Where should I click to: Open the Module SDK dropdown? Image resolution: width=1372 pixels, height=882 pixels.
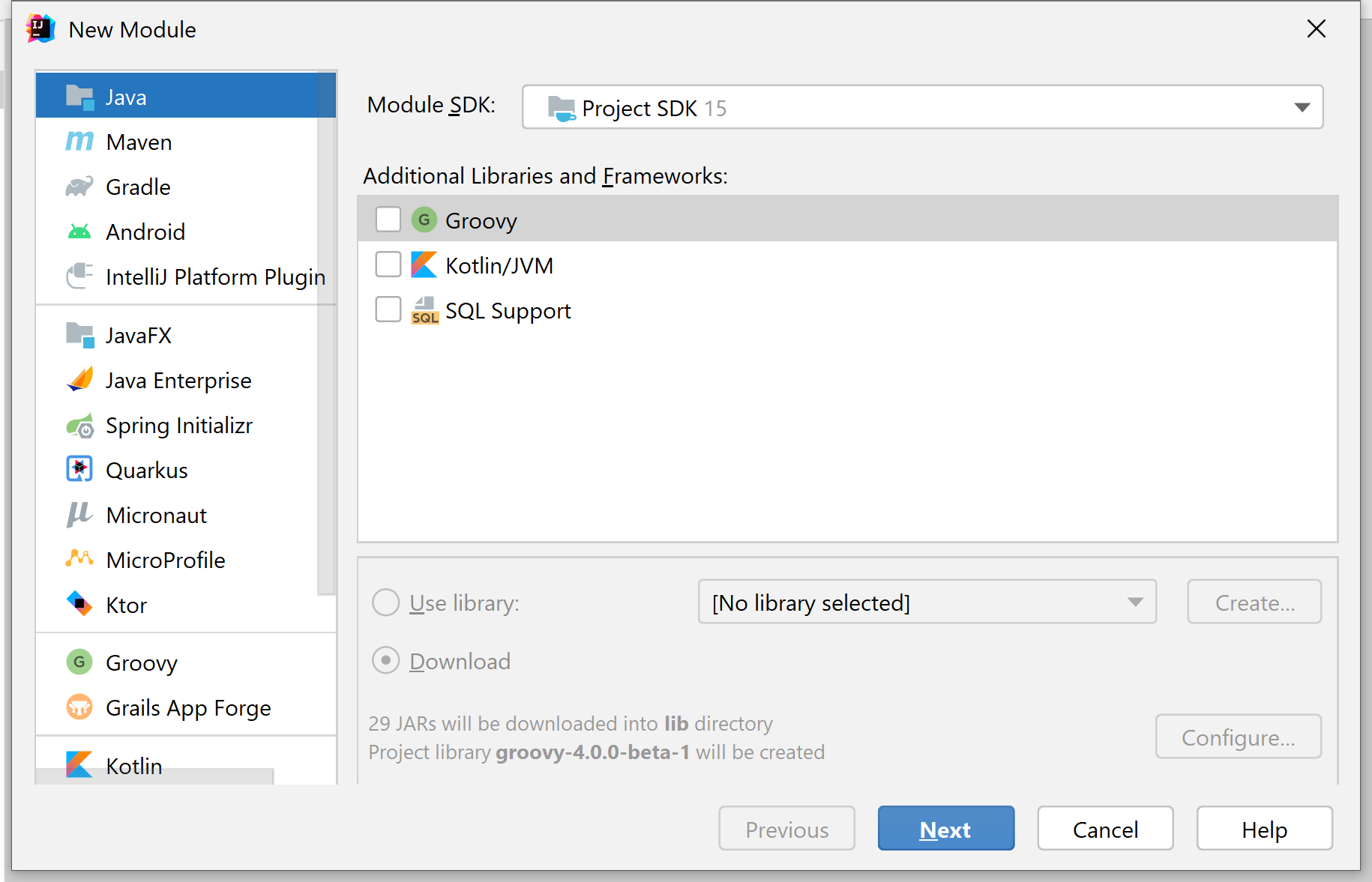click(922, 107)
